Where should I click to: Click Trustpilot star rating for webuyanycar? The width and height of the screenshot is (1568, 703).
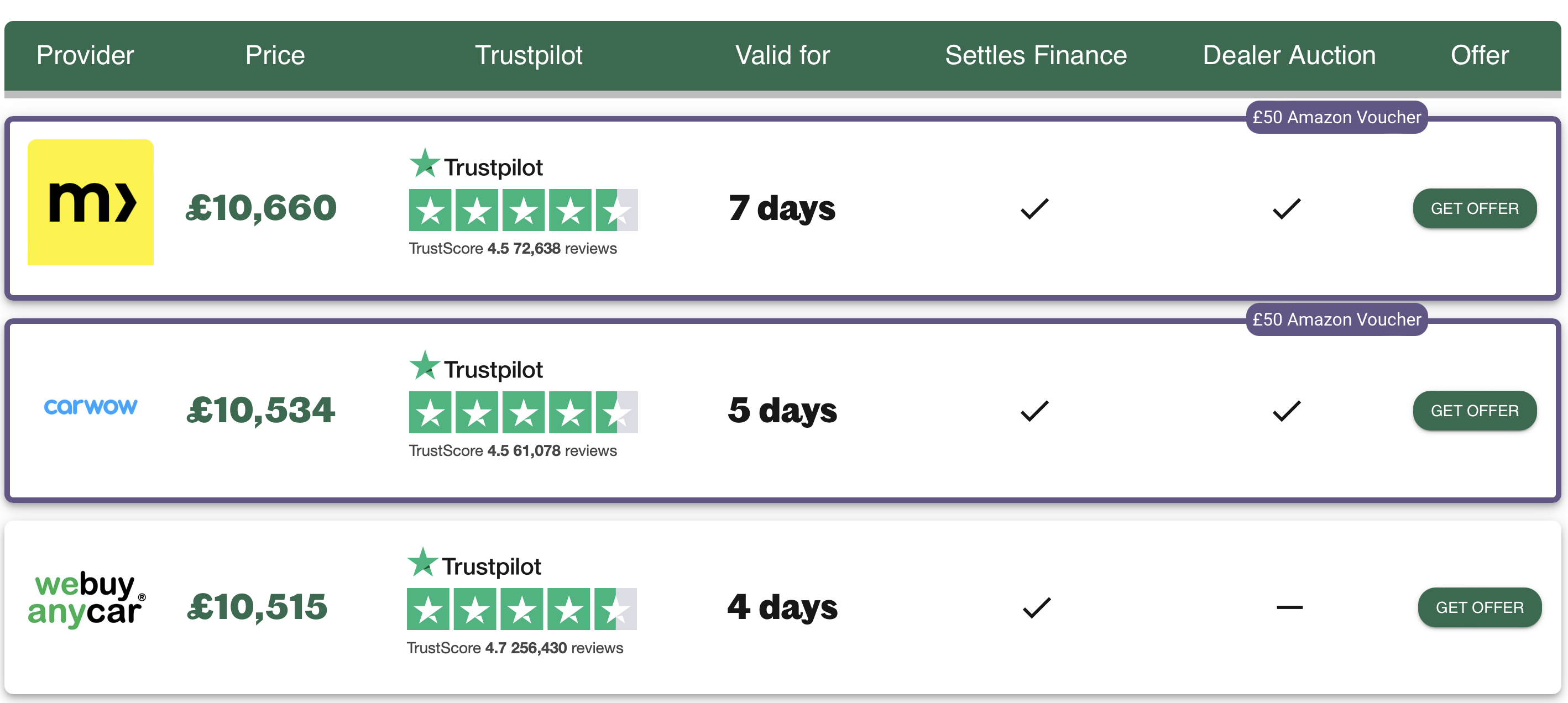pos(521,608)
